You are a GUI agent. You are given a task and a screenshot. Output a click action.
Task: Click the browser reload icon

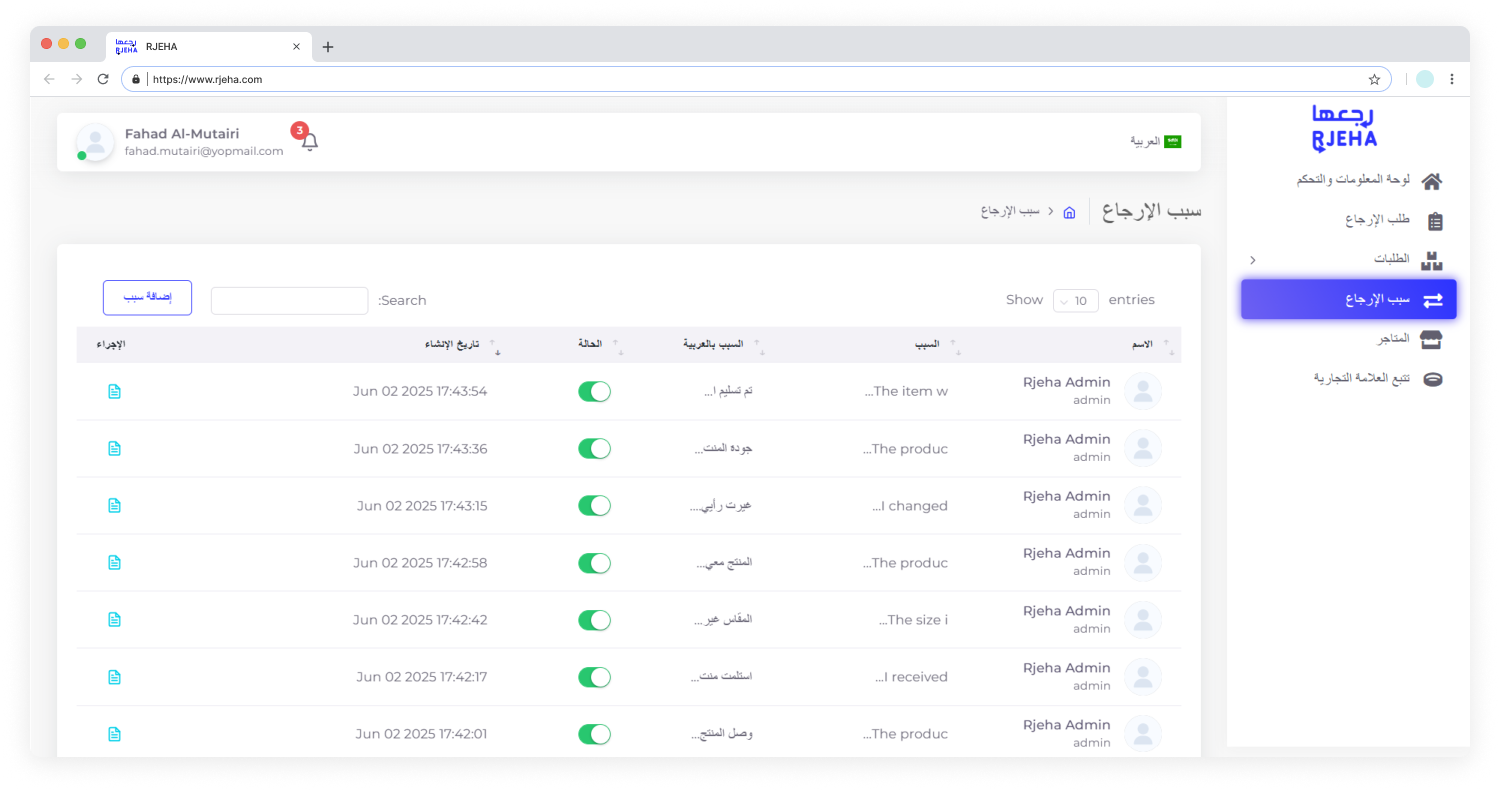click(x=102, y=79)
